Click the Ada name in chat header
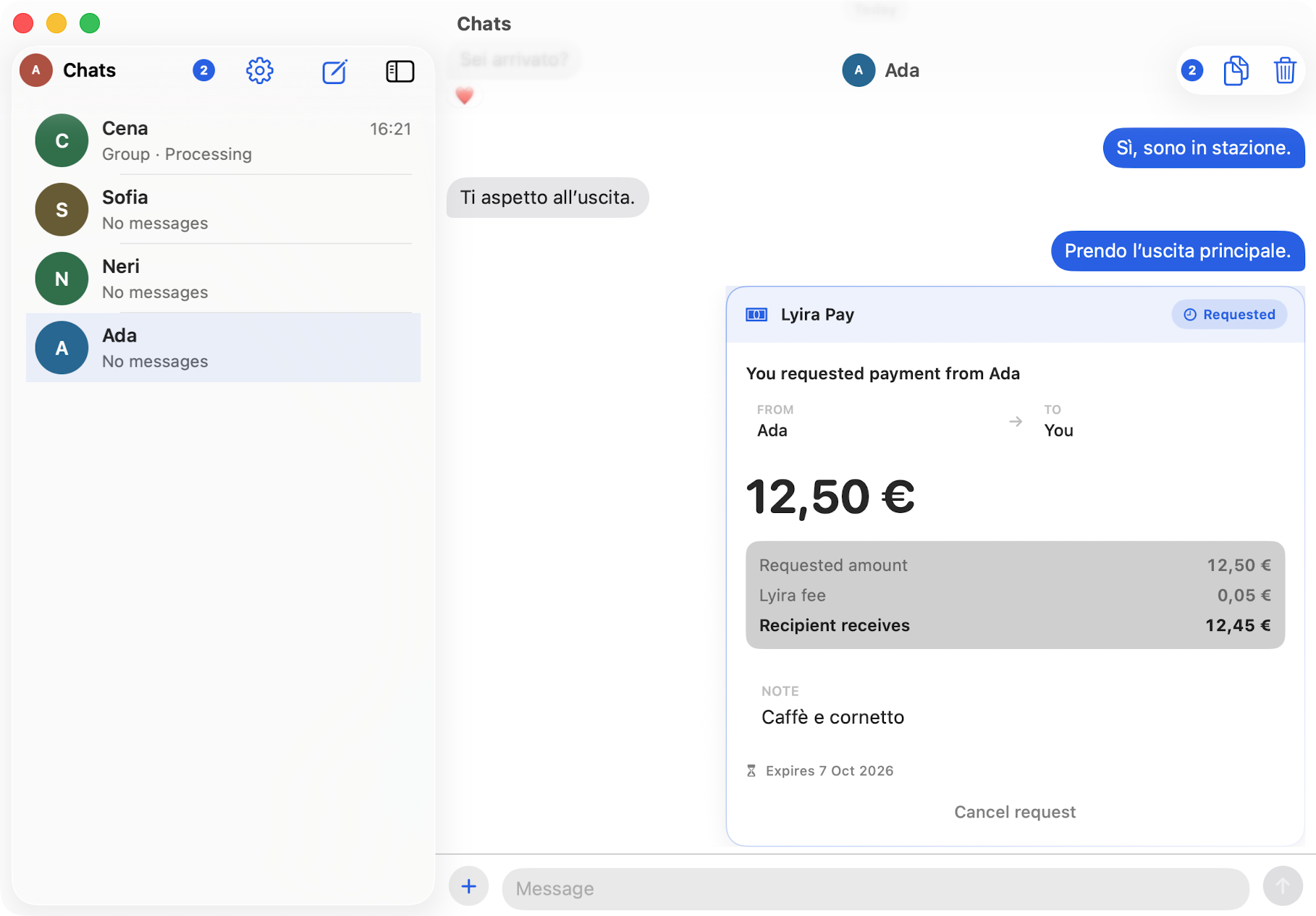 902,70
